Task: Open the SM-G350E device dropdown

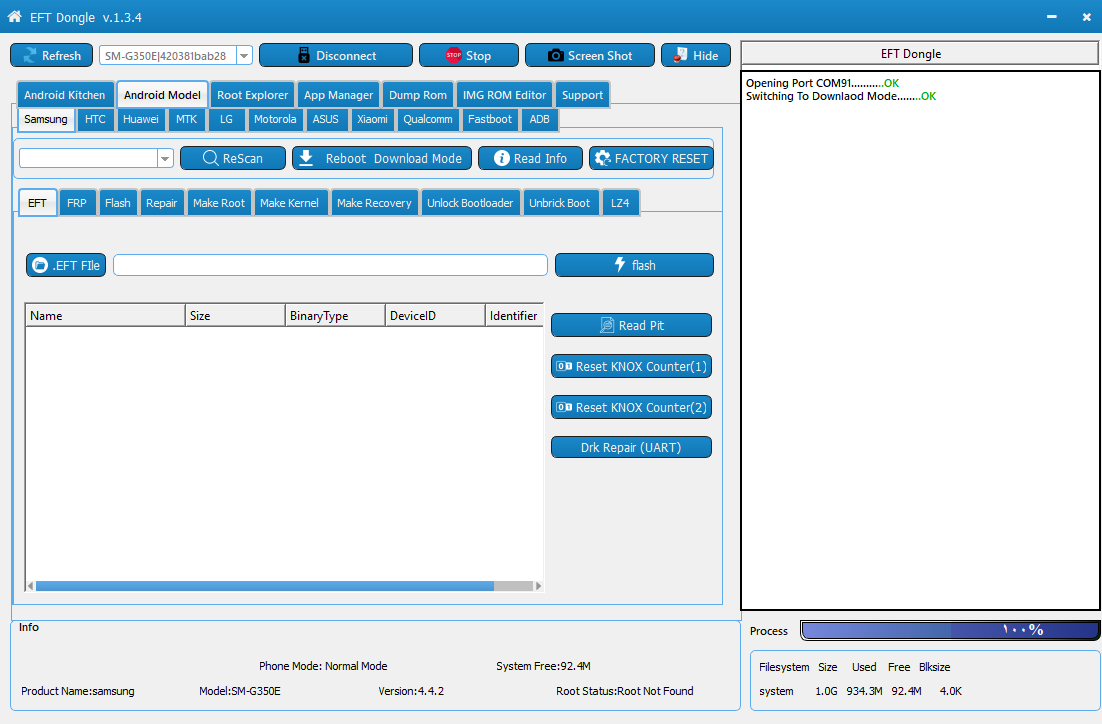Action: [244, 56]
